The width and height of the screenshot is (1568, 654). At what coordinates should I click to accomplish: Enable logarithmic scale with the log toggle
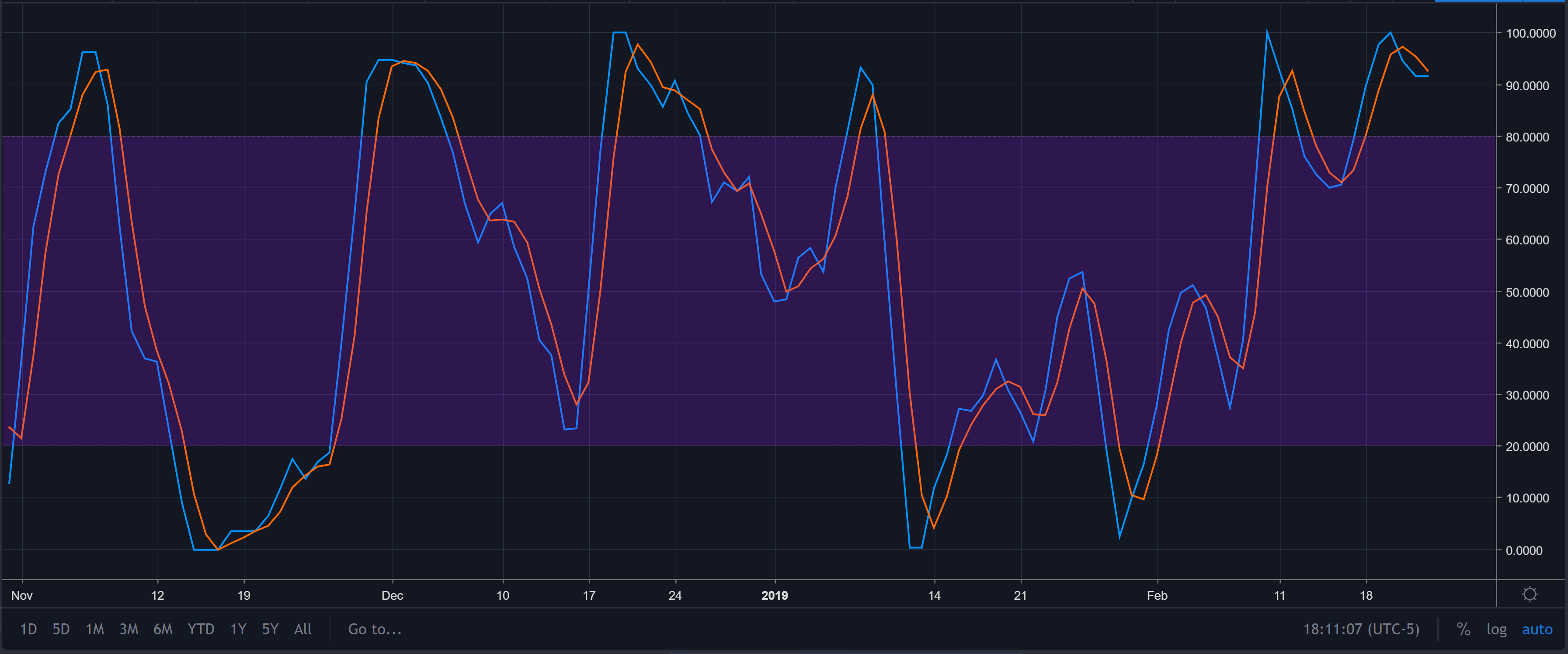coord(1497,630)
